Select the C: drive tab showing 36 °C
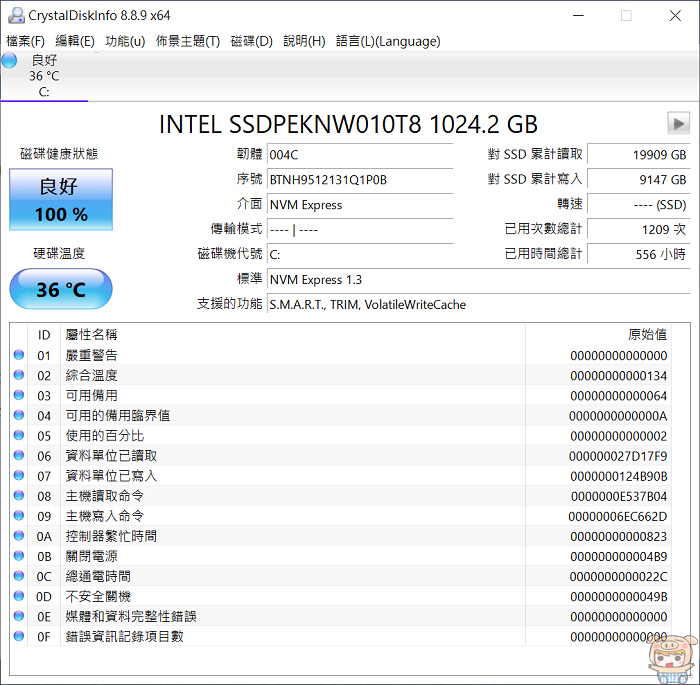Image resolution: width=700 pixels, height=685 pixels. click(x=44, y=76)
